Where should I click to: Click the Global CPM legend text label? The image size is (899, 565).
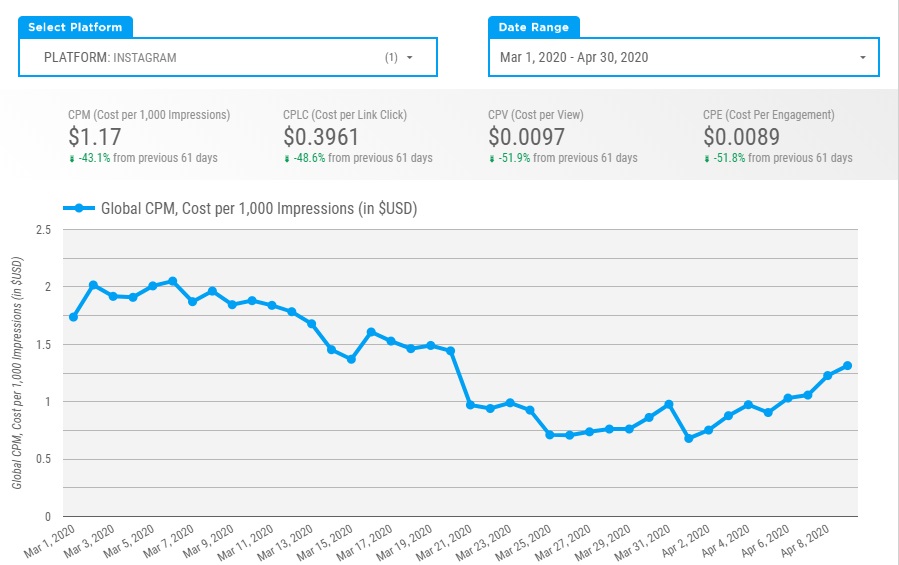point(258,208)
